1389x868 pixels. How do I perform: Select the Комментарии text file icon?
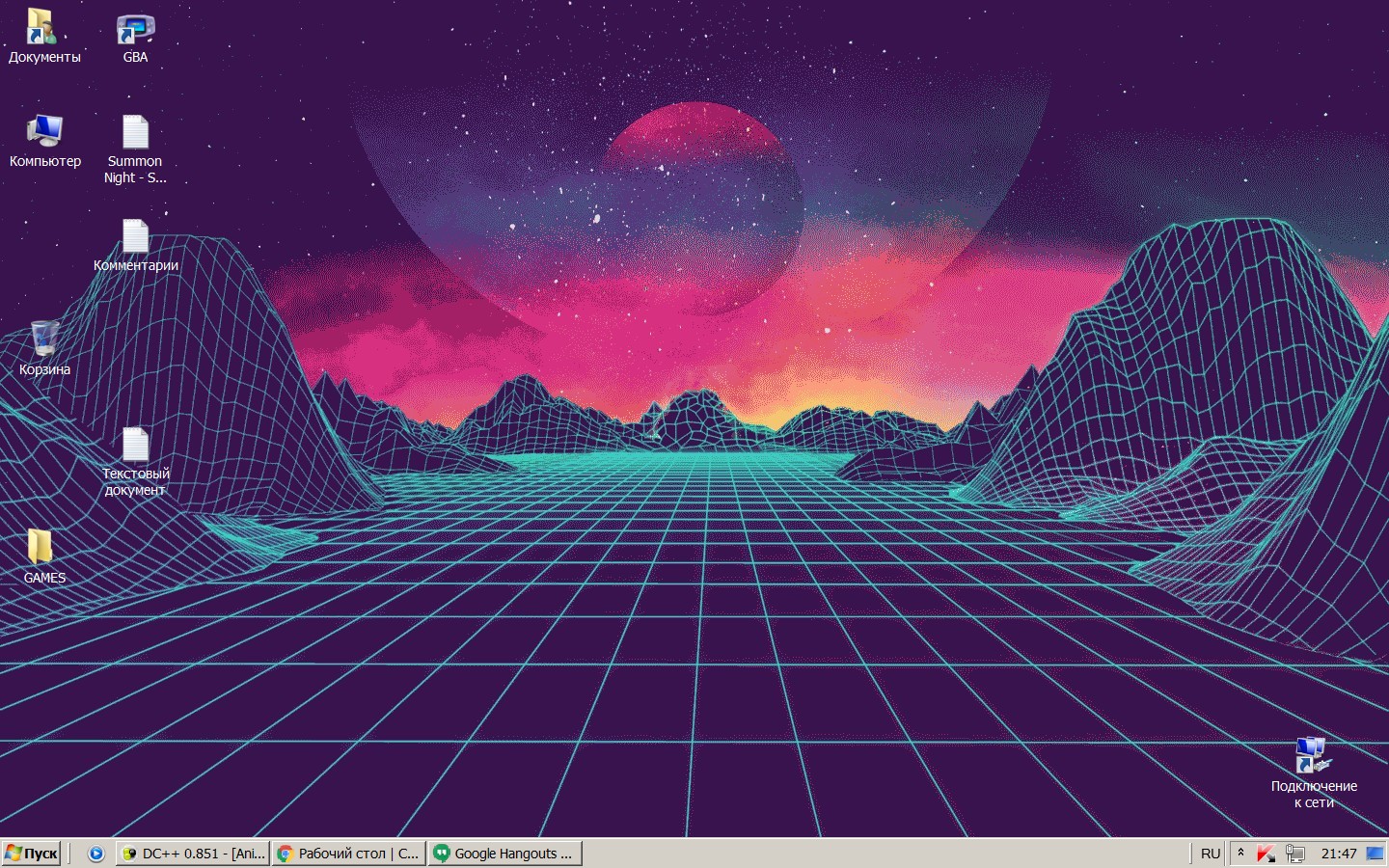click(135, 245)
